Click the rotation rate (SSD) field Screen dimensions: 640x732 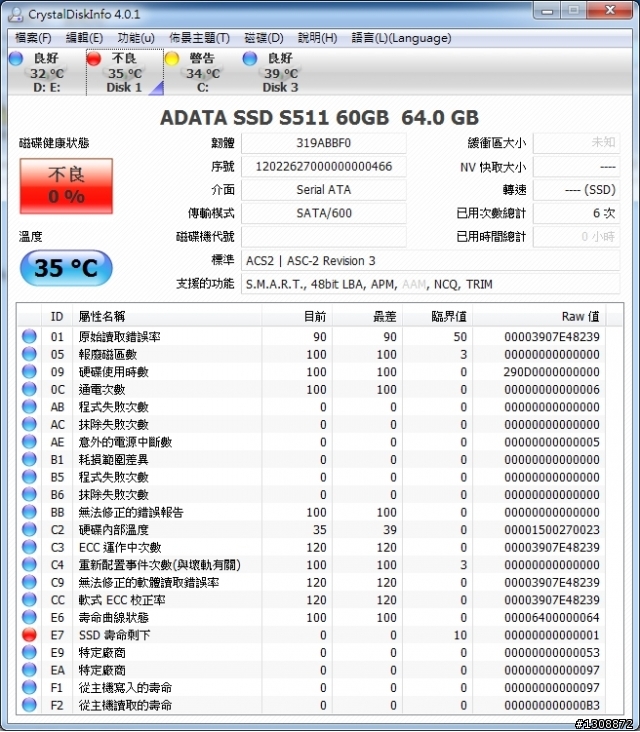coord(577,190)
